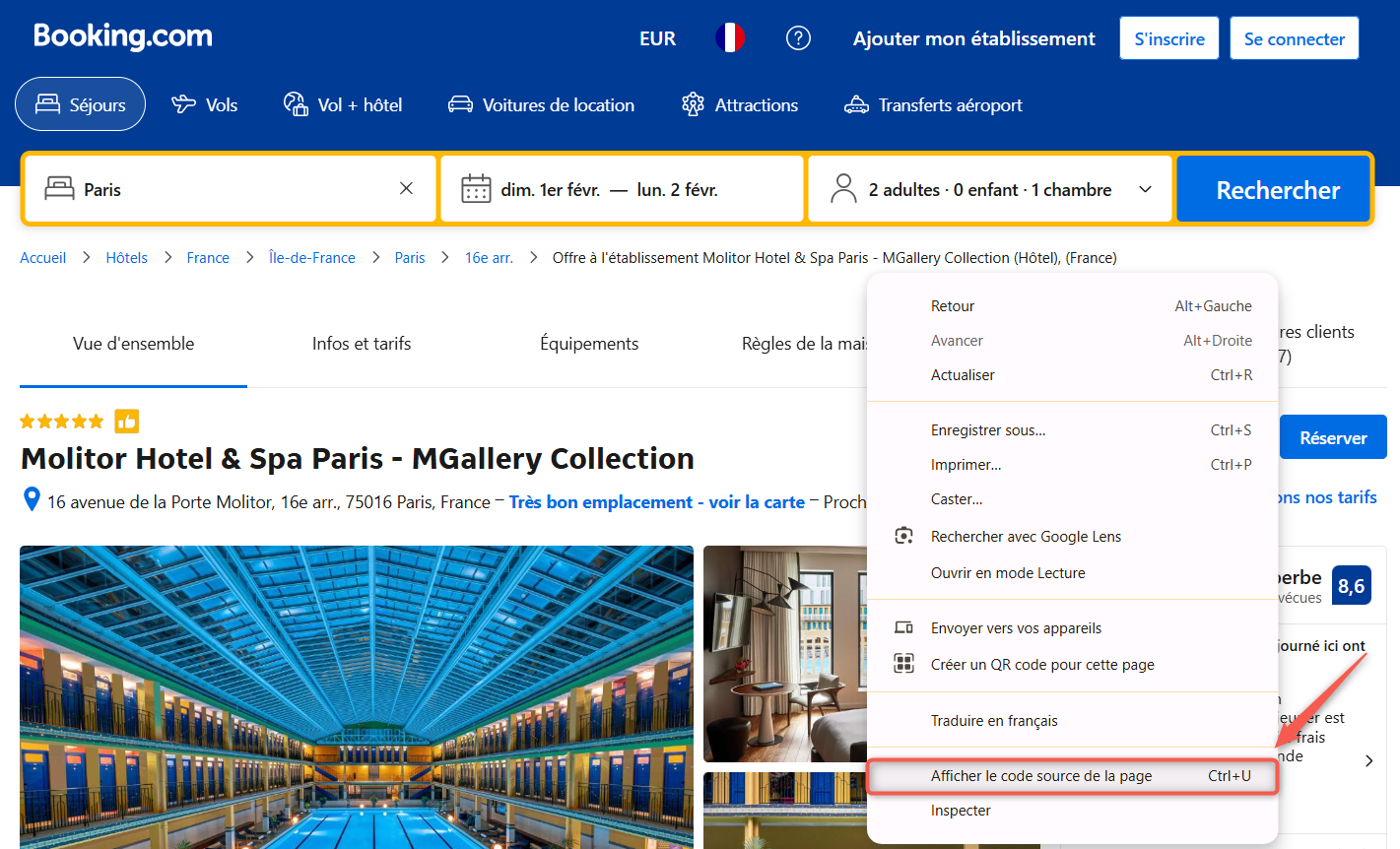Open Vols flights section
1400x849 pixels.
204,104
